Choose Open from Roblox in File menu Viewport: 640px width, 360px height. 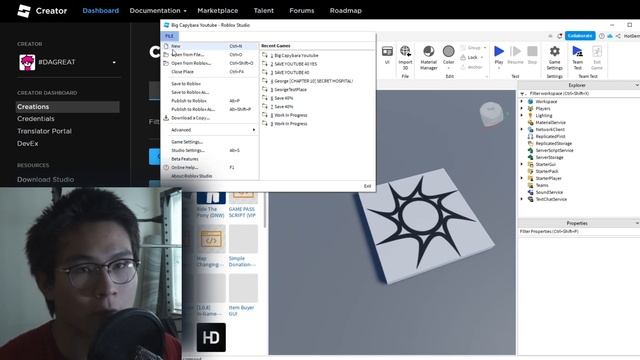pos(210,63)
